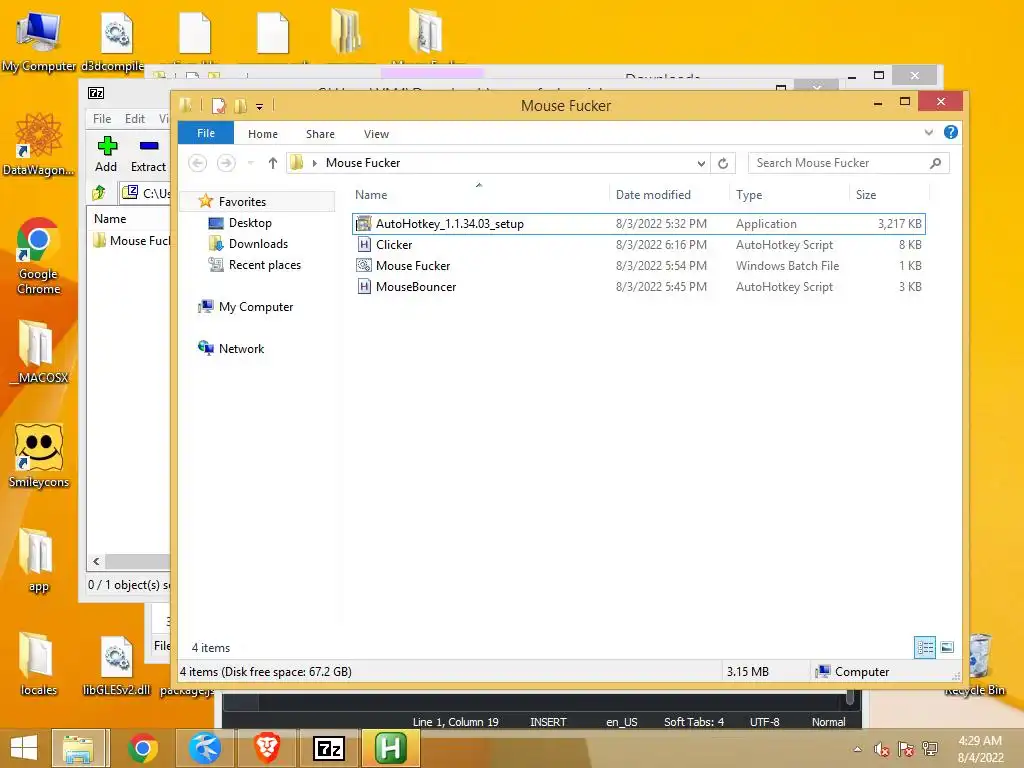Open the File ribbon tab
The image size is (1024, 768).
pyautogui.click(x=206, y=133)
